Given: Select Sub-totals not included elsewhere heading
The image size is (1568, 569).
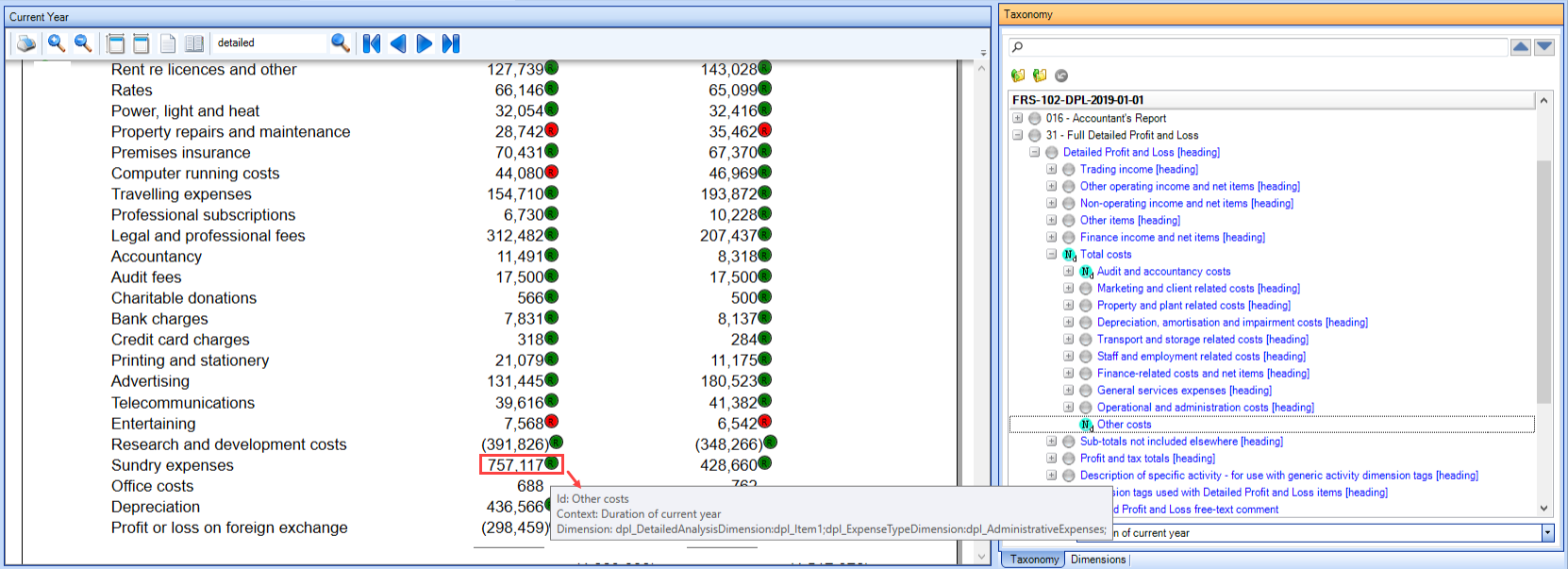Looking at the screenshot, I should click(x=1181, y=442).
